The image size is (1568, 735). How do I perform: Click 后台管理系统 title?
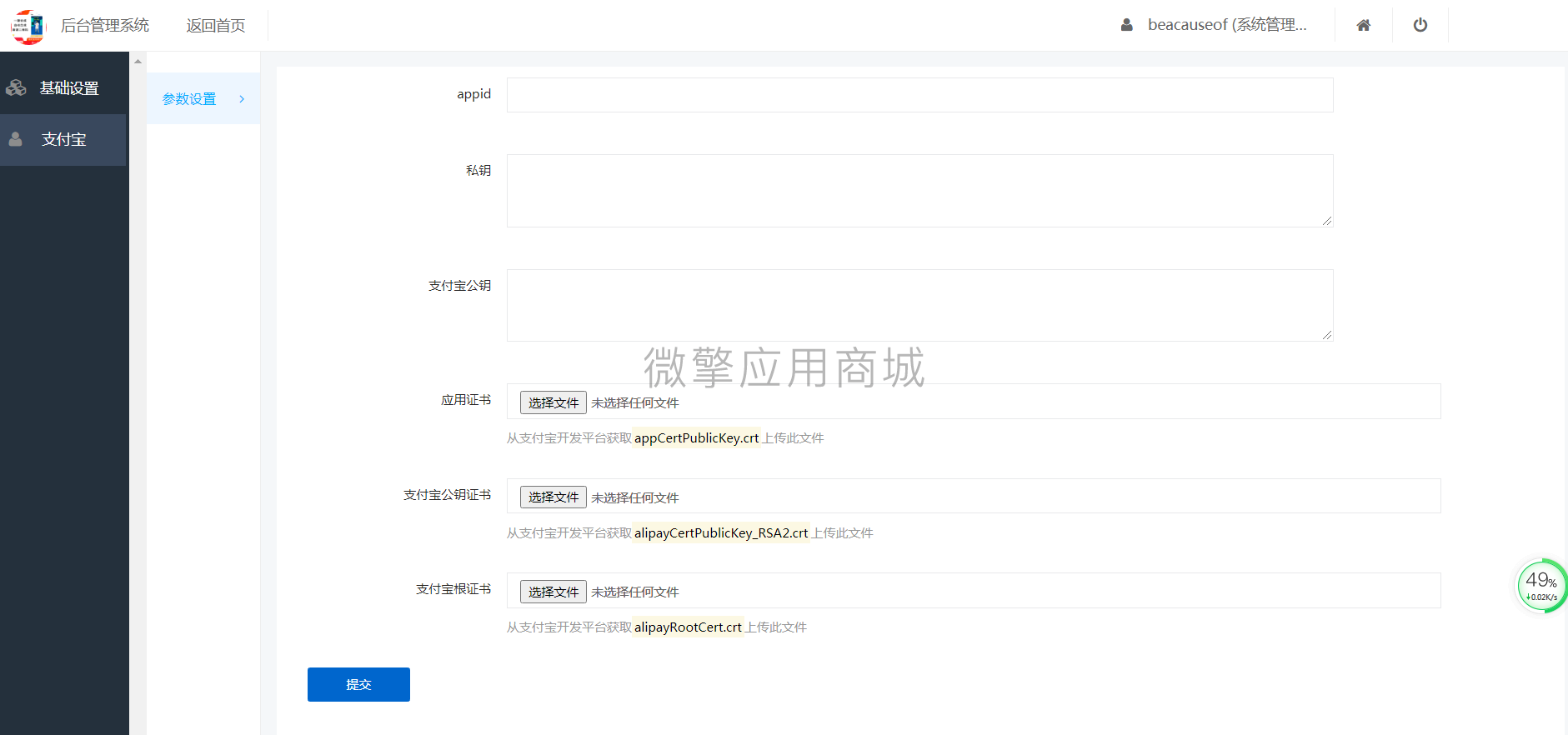pyautogui.click(x=105, y=26)
